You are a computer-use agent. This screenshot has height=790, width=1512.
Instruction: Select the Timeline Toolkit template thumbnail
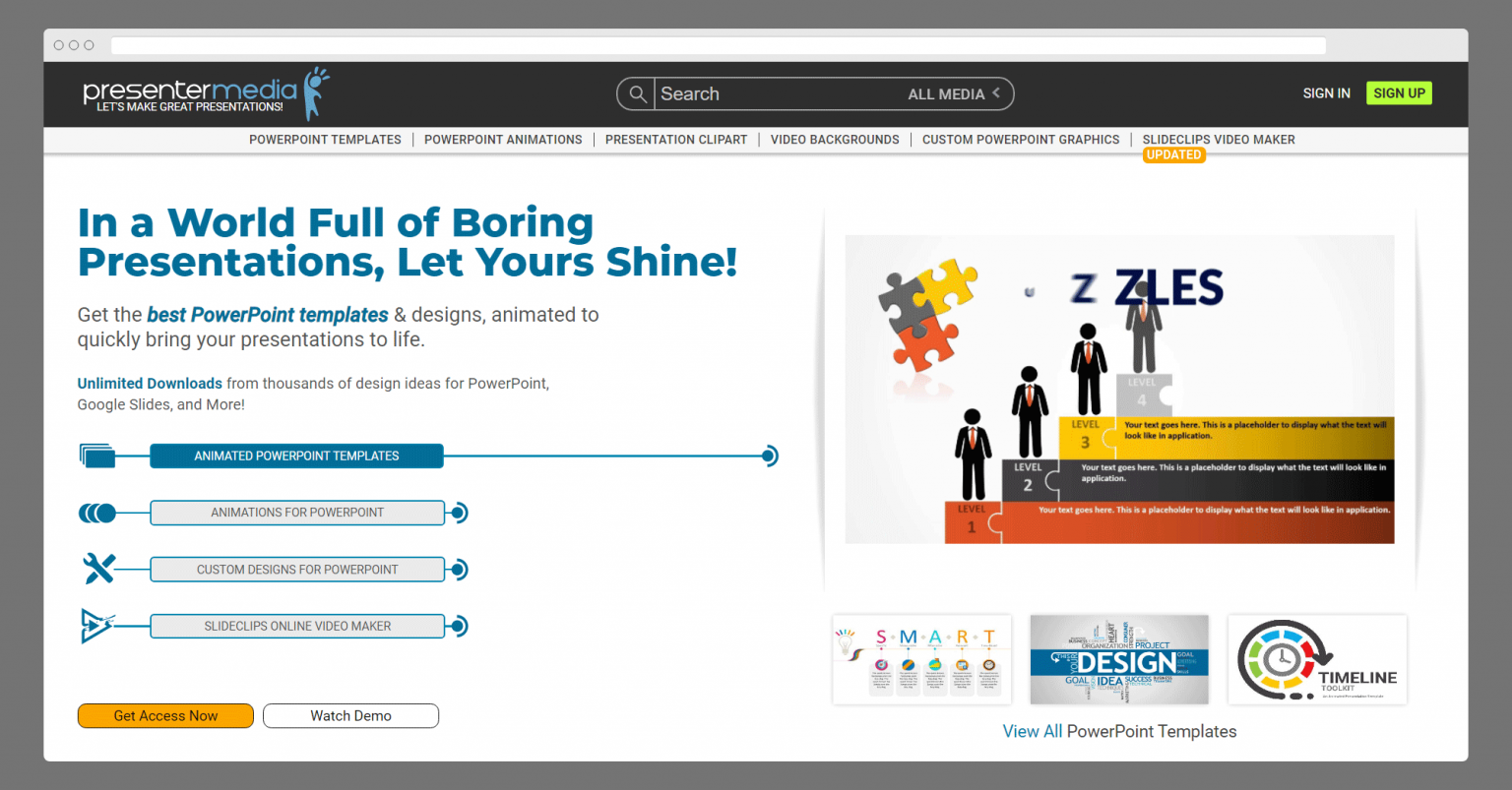coord(1317,659)
